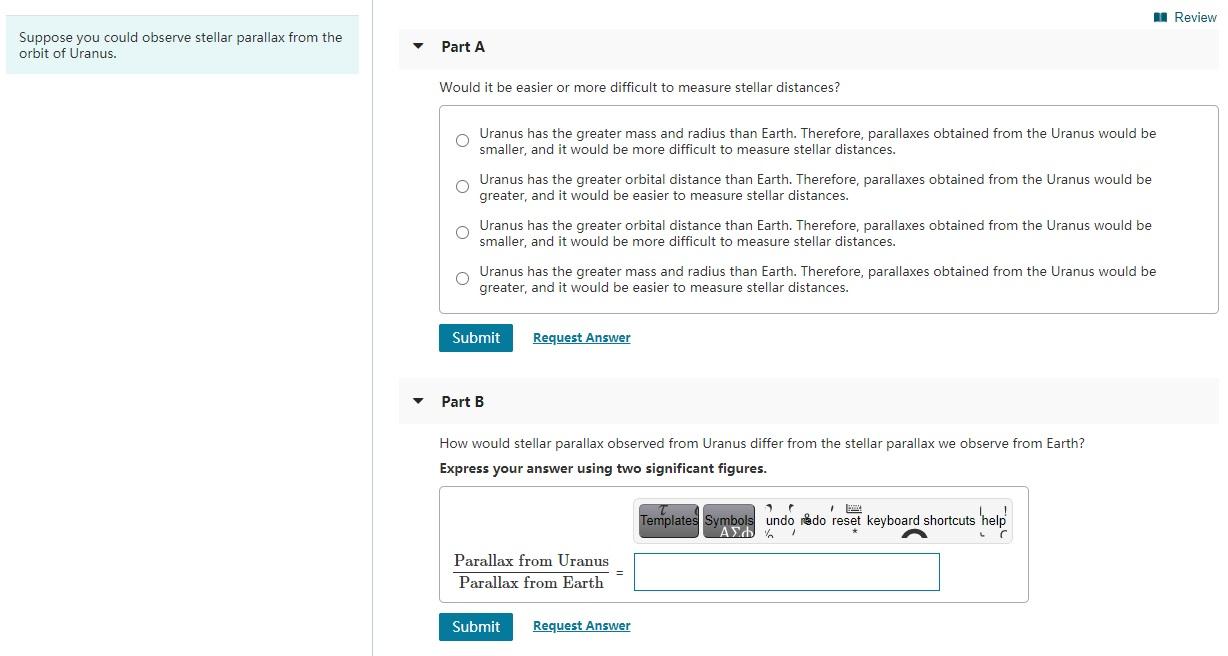1228x656 pixels.
Task: Click the Review book icon at top right
Action: pos(1162,17)
